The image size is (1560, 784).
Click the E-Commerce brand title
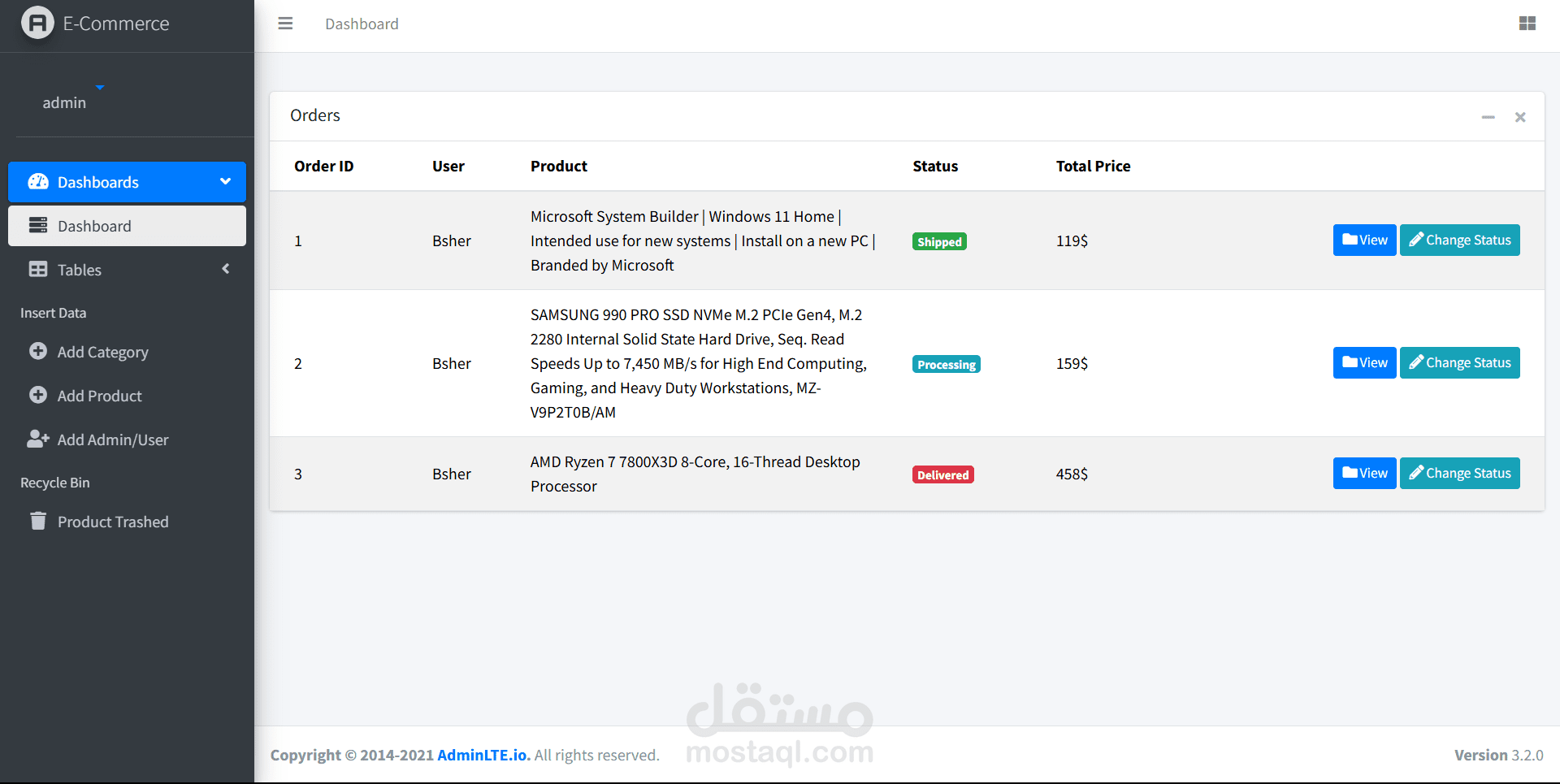pos(116,24)
